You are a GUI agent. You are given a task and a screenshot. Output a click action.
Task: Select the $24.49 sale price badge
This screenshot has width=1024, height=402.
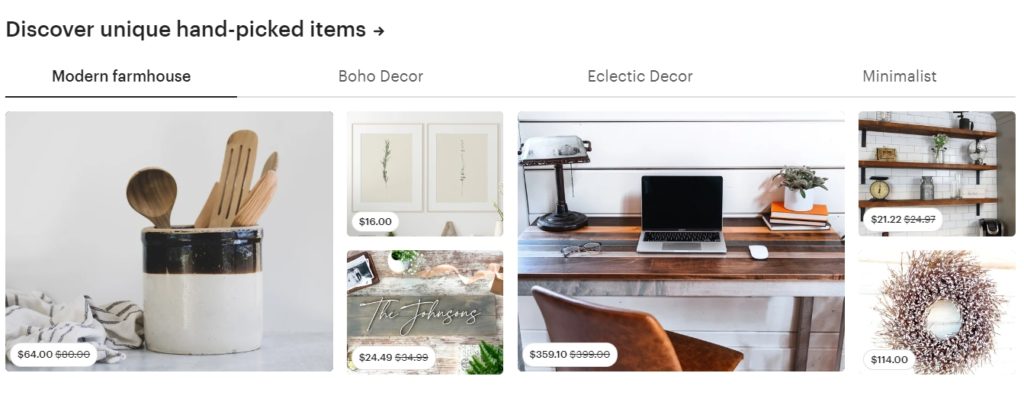tap(393, 358)
